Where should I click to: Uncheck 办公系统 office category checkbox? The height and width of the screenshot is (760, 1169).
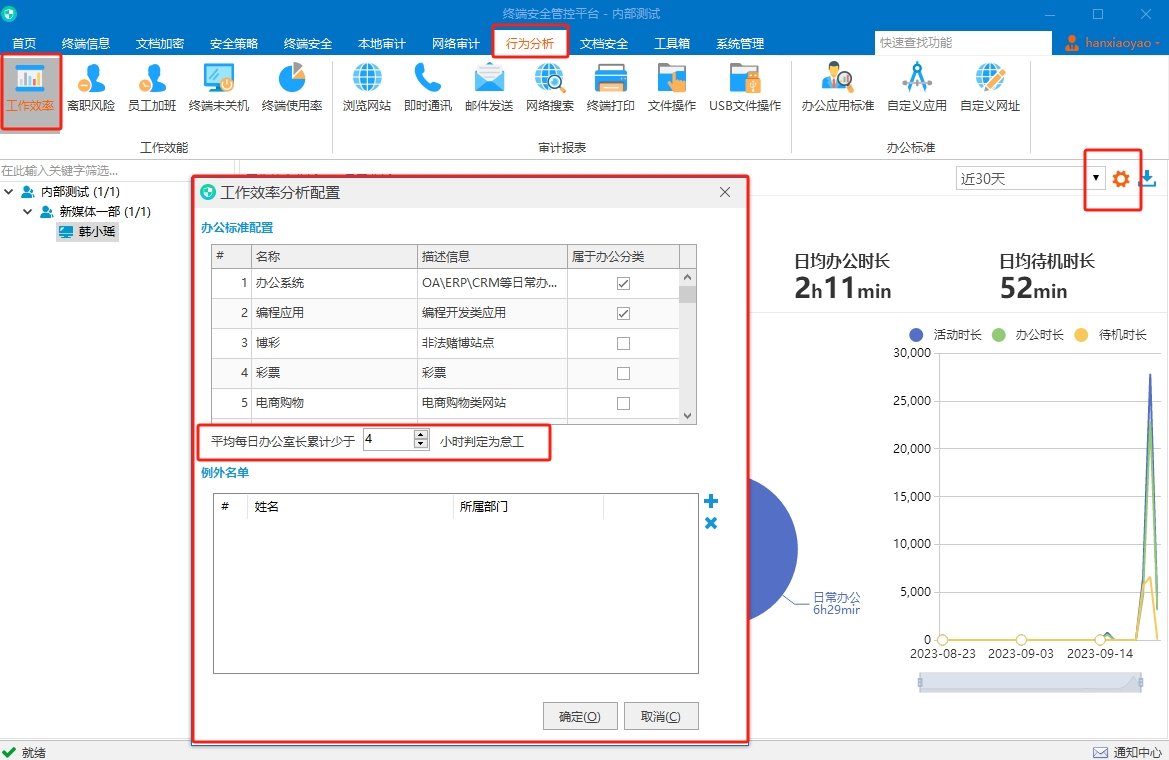pyautogui.click(x=623, y=283)
